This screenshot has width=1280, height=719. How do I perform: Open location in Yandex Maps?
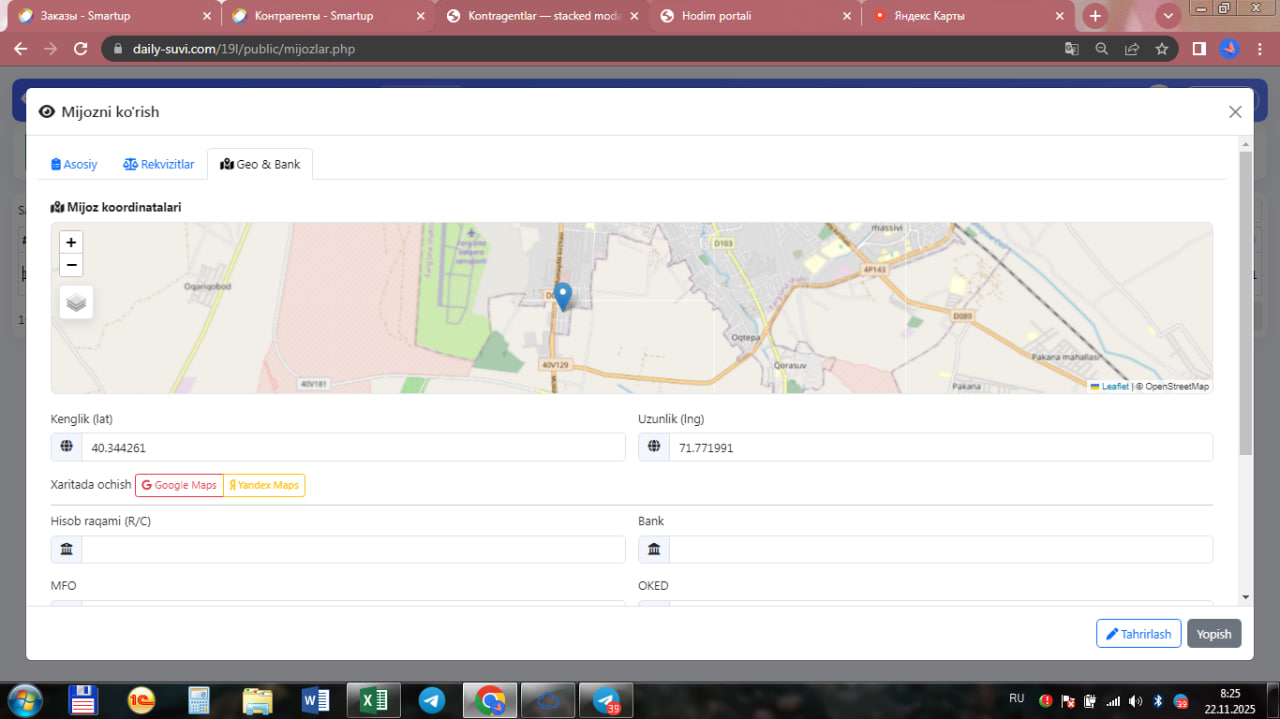pyautogui.click(x=264, y=485)
